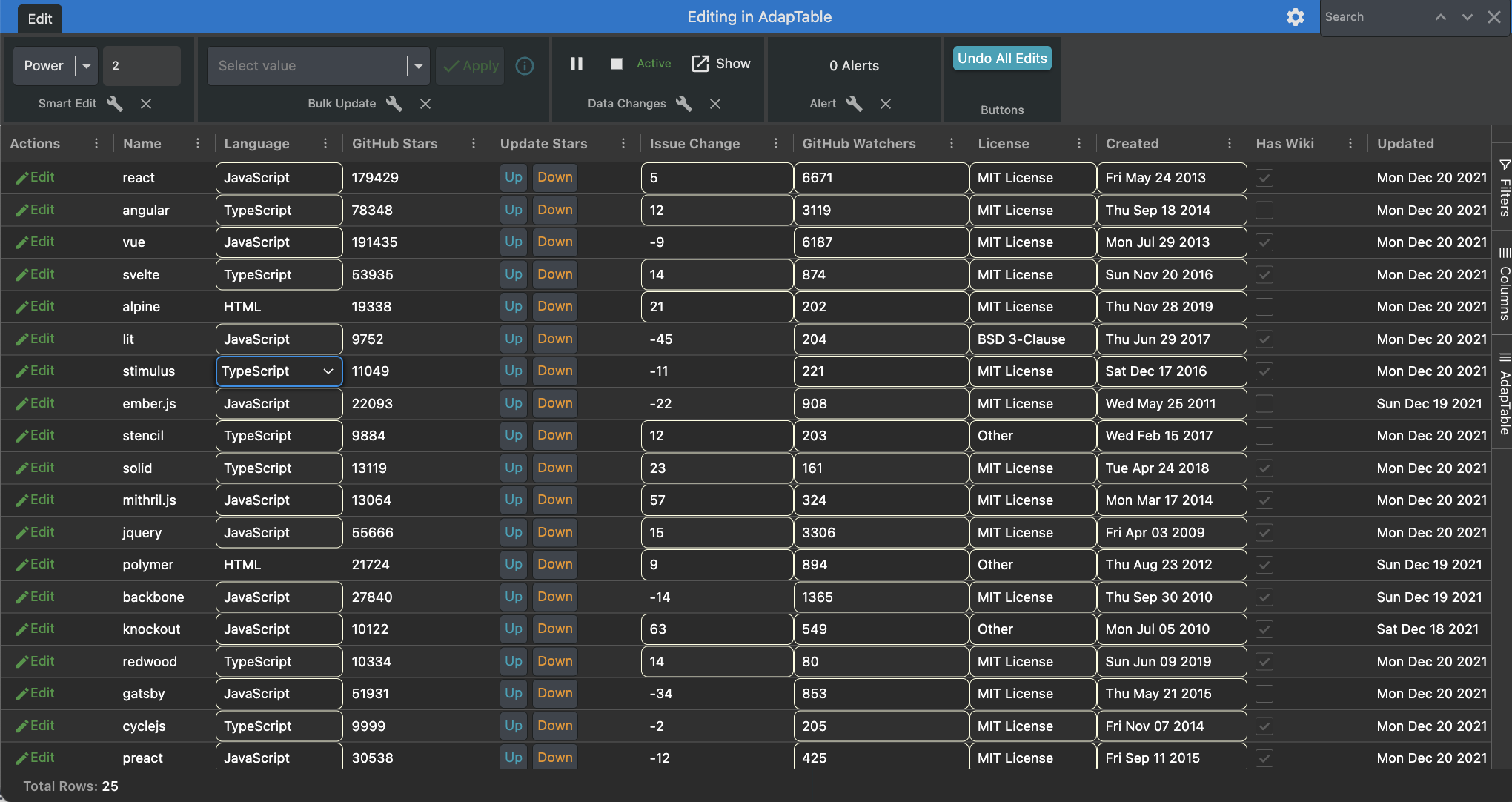Viewport: 1512px width, 802px height.
Task: Toggle Has Wiki checkbox for react
Action: [x=1264, y=178]
